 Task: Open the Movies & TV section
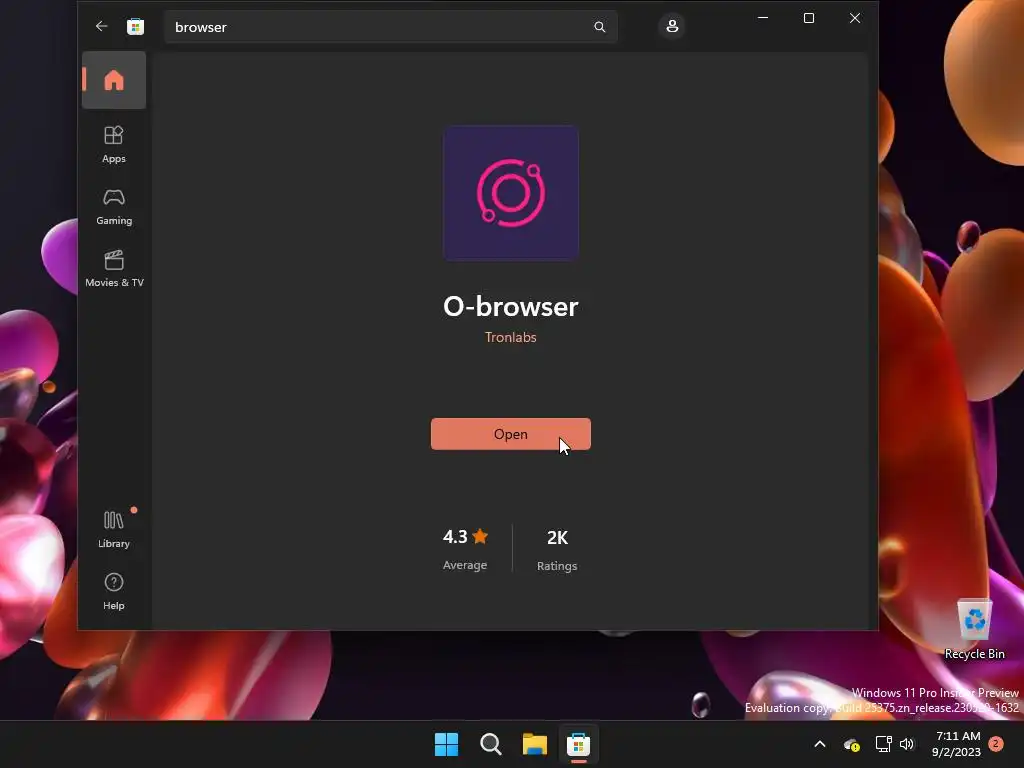[114, 268]
